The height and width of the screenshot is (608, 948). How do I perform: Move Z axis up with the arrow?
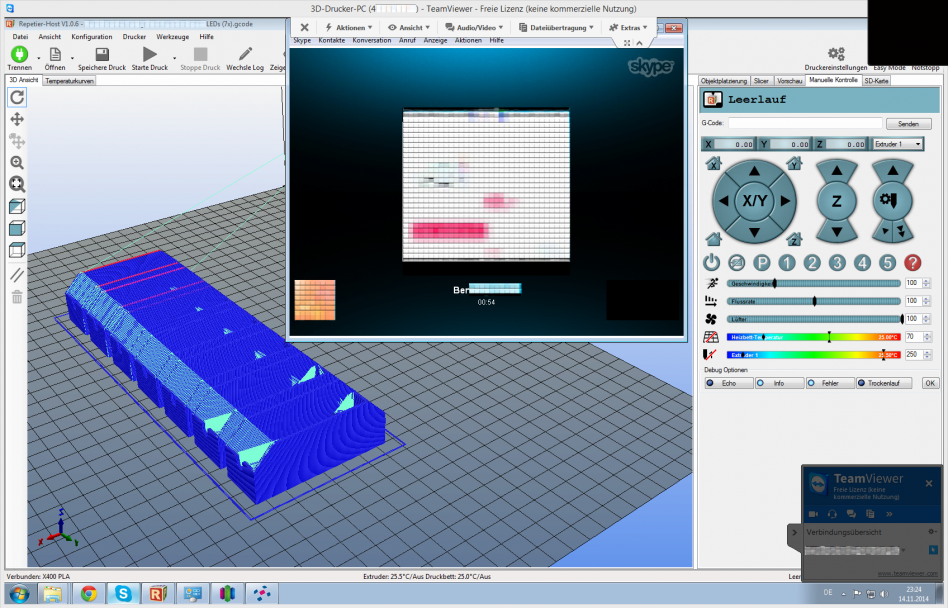pos(837,171)
